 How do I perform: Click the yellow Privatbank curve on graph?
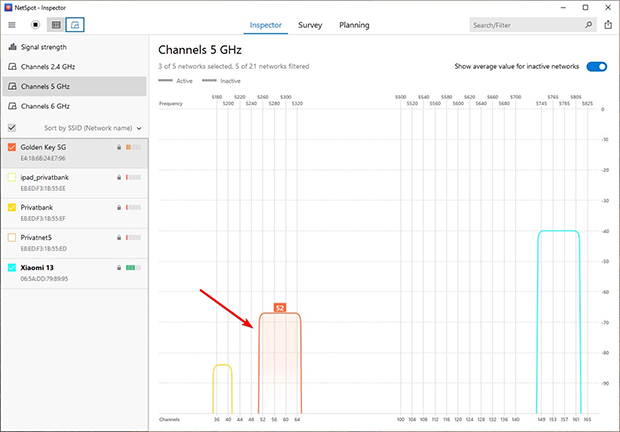pyautogui.click(x=222, y=365)
